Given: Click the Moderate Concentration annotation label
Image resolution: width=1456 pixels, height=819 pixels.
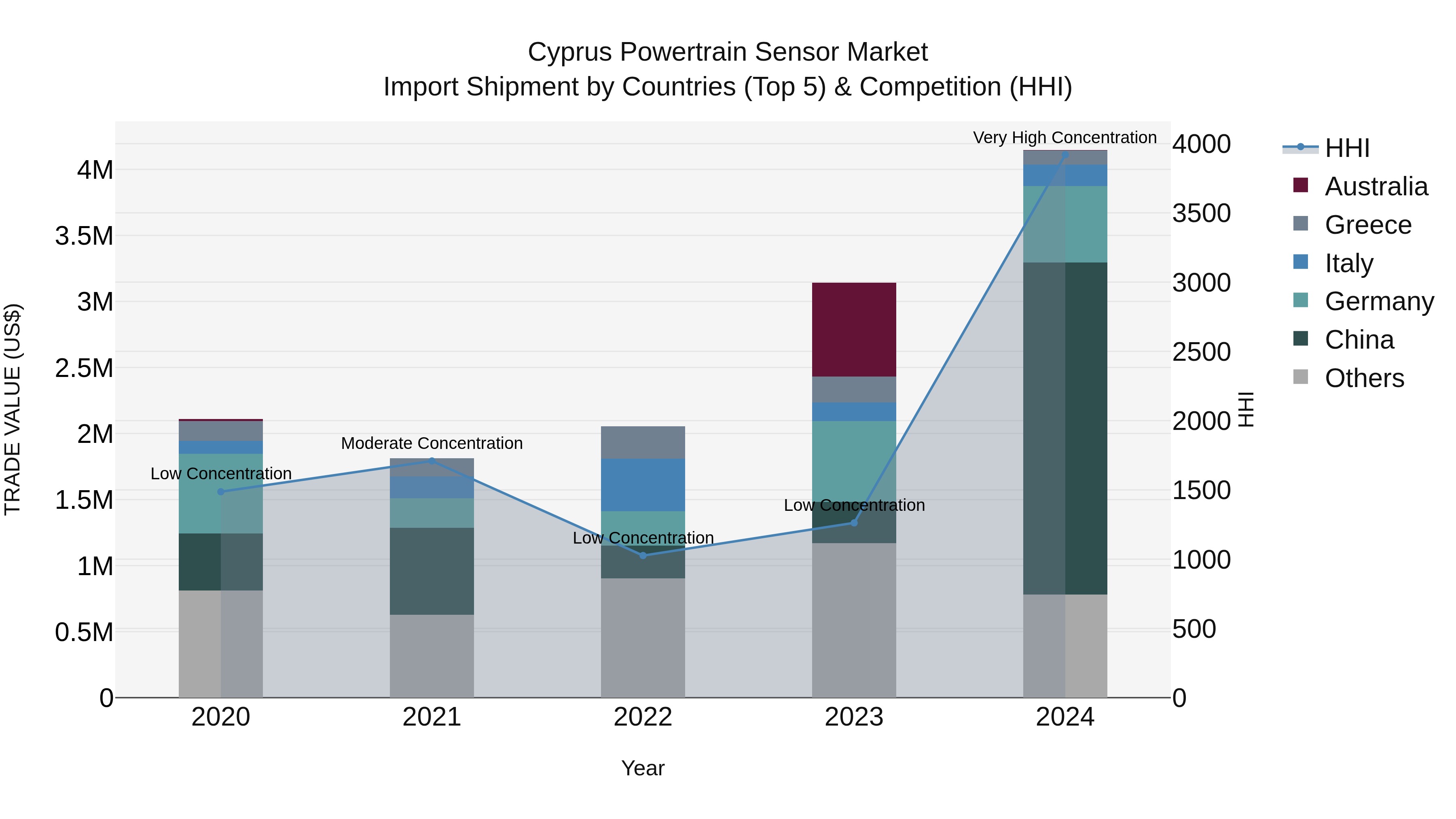Looking at the screenshot, I should click(432, 443).
